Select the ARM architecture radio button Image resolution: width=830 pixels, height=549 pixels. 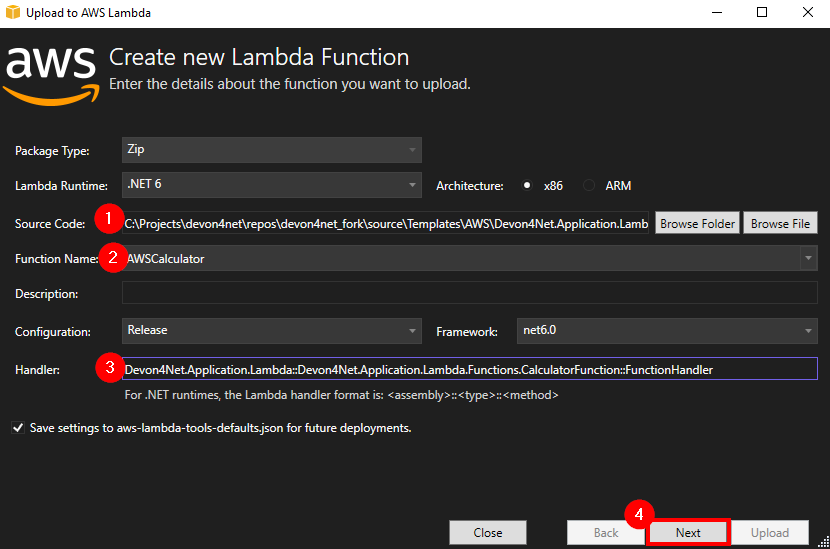coord(589,185)
